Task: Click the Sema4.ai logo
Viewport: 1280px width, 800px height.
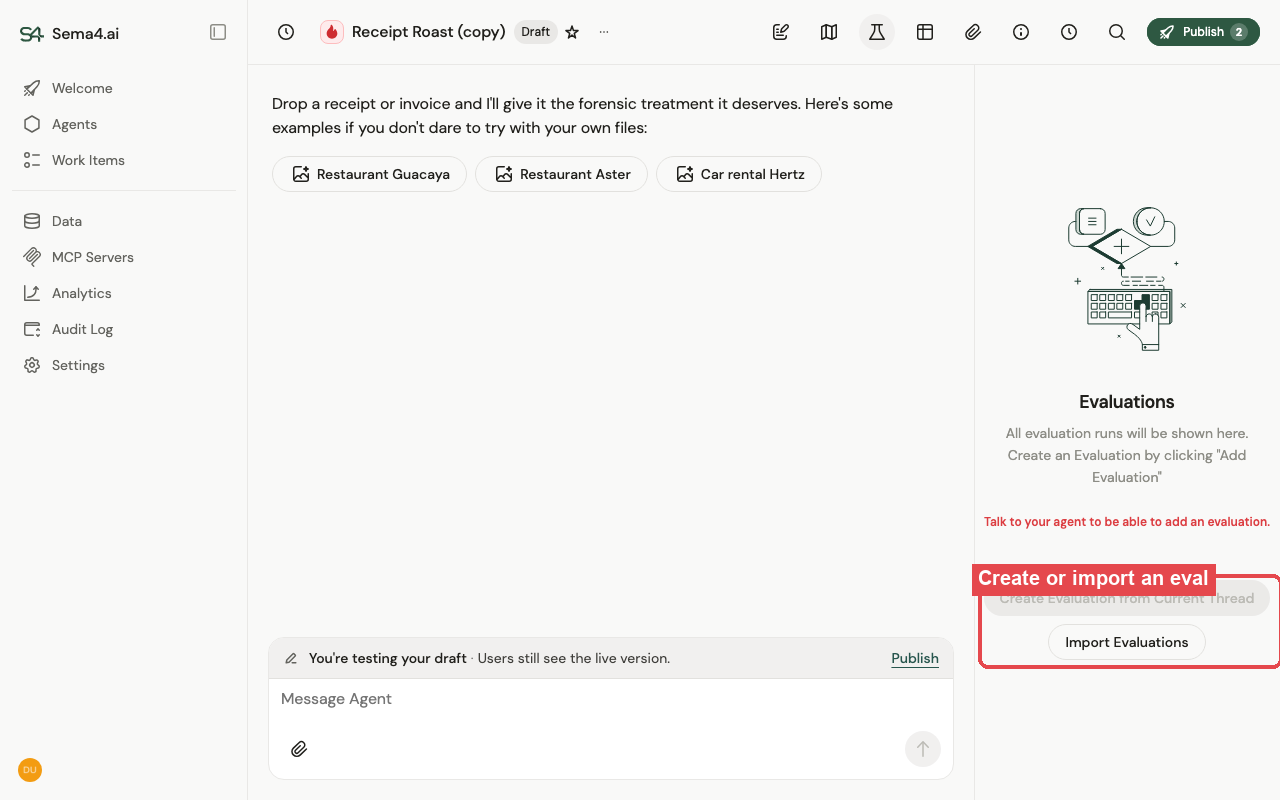Action: click(x=69, y=33)
